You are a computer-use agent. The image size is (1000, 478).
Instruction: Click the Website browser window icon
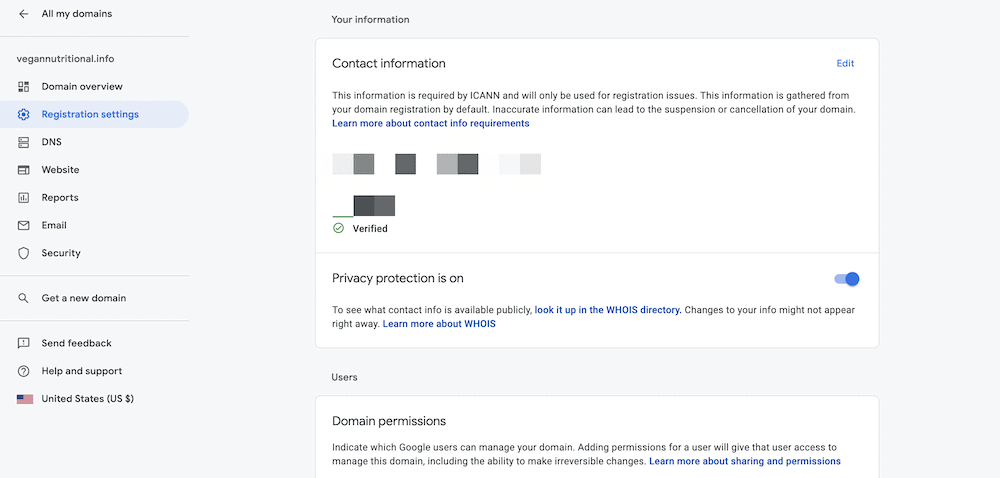tap(24, 170)
